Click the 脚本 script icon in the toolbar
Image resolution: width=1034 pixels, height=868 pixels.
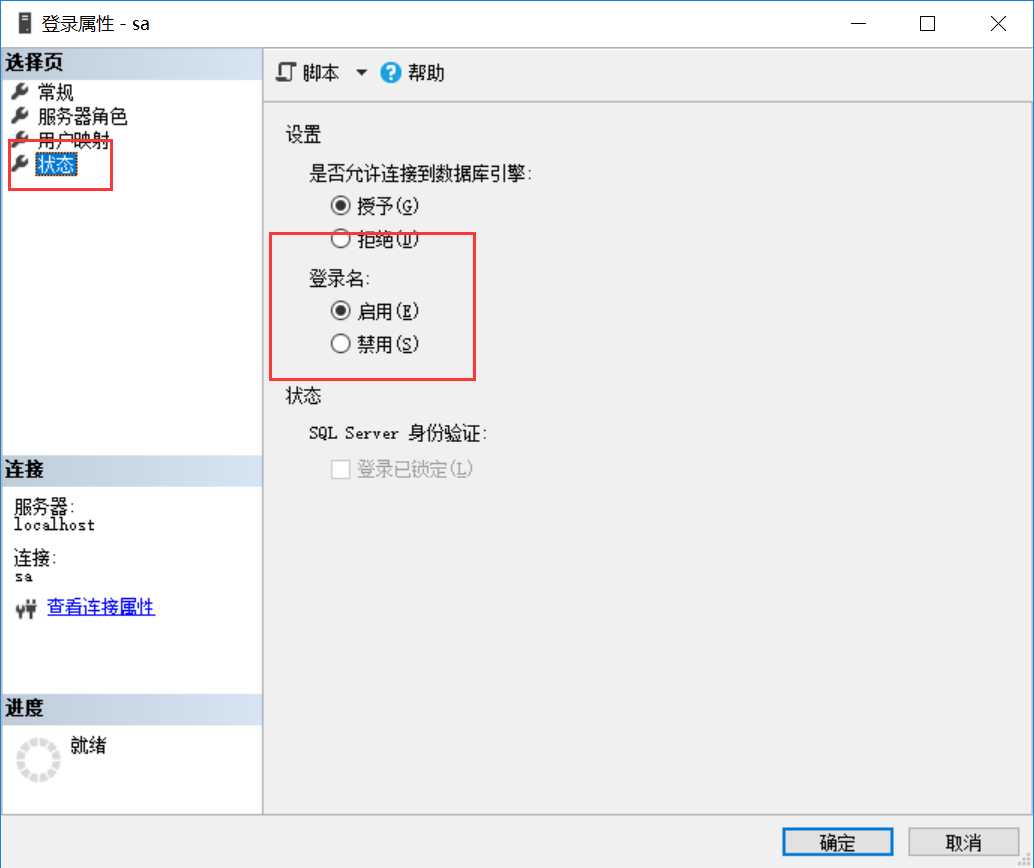(286, 72)
